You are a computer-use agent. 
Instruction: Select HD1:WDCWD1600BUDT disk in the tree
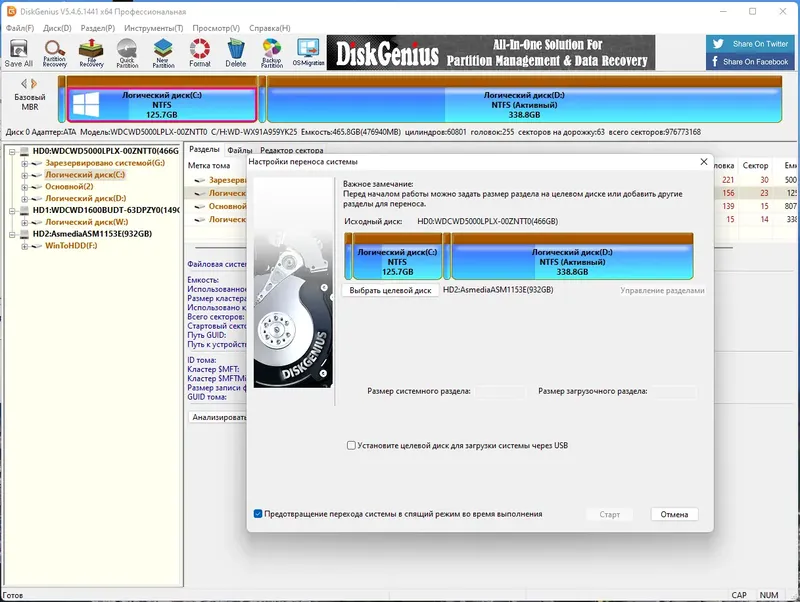coord(106,210)
